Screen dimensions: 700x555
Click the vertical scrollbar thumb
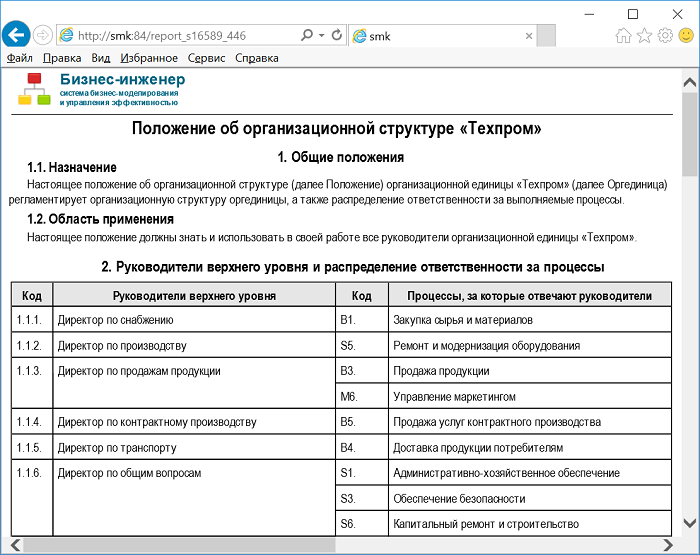point(690,134)
